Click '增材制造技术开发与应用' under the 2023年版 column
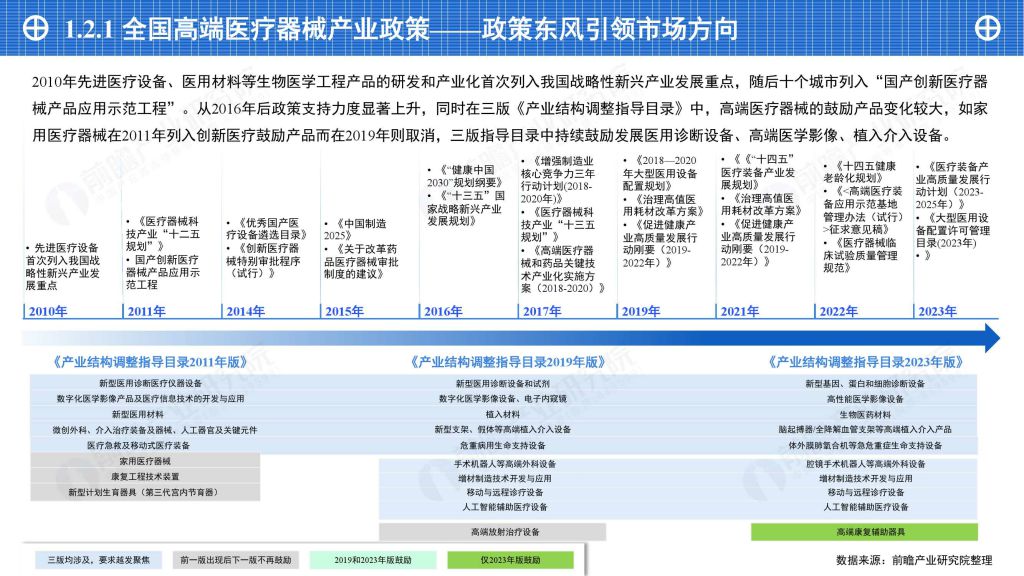Image resolution: width=1024 pixels, height=576 pixels. [x=865, y=478]
